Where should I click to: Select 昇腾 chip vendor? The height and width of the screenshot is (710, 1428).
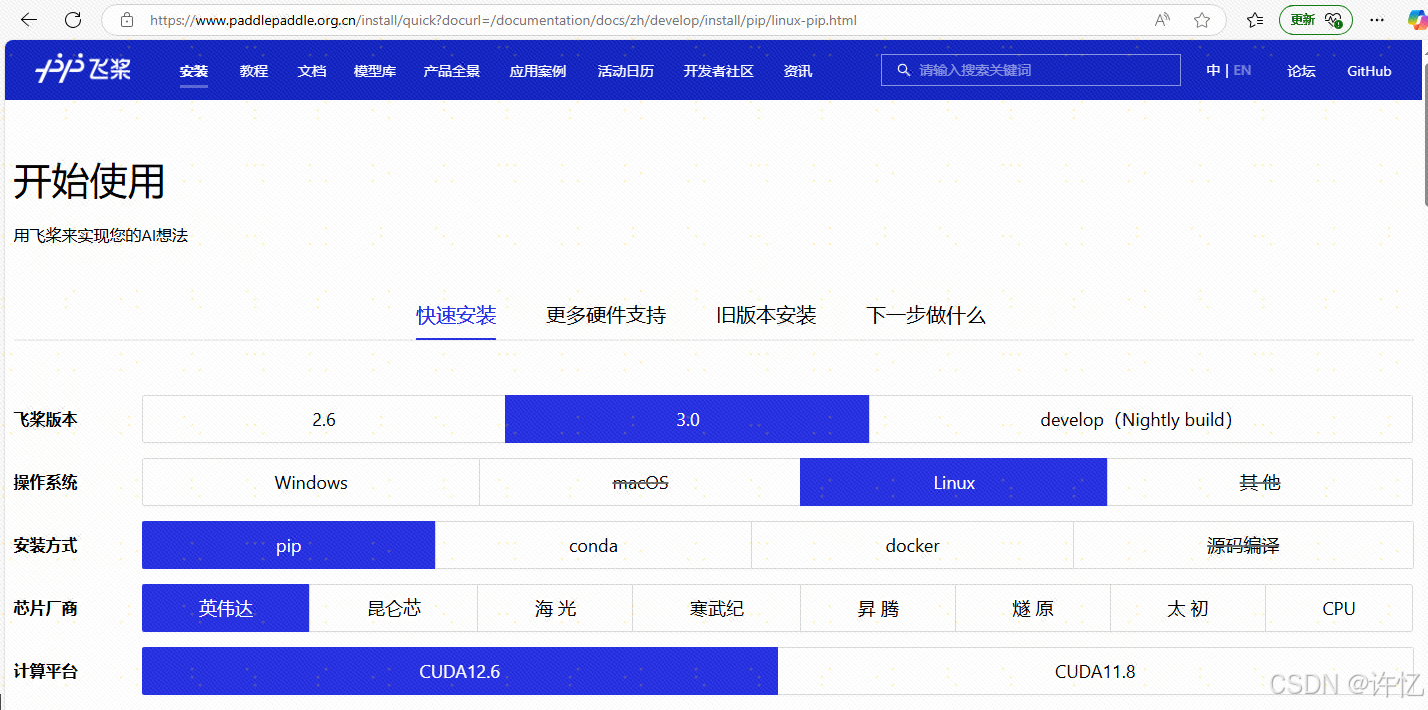click(x=878, y=608)
